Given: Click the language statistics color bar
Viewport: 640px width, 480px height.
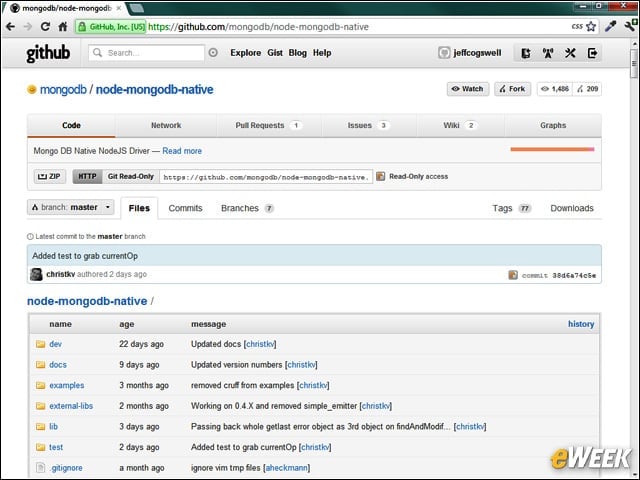Looking at the screenshot, I should tap(552, 149).
